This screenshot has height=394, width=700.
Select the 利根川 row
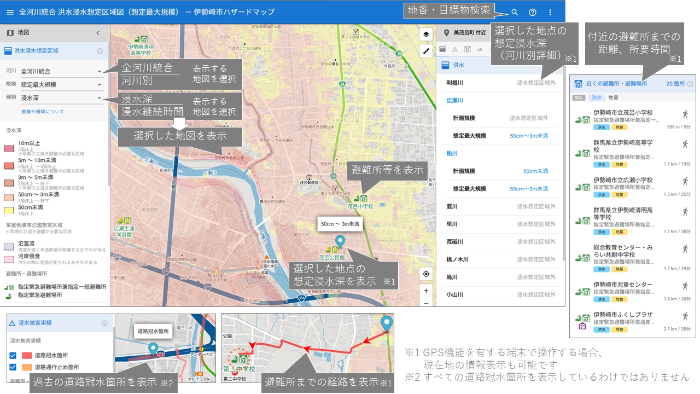pyautogui.click(x=501, y=83)
